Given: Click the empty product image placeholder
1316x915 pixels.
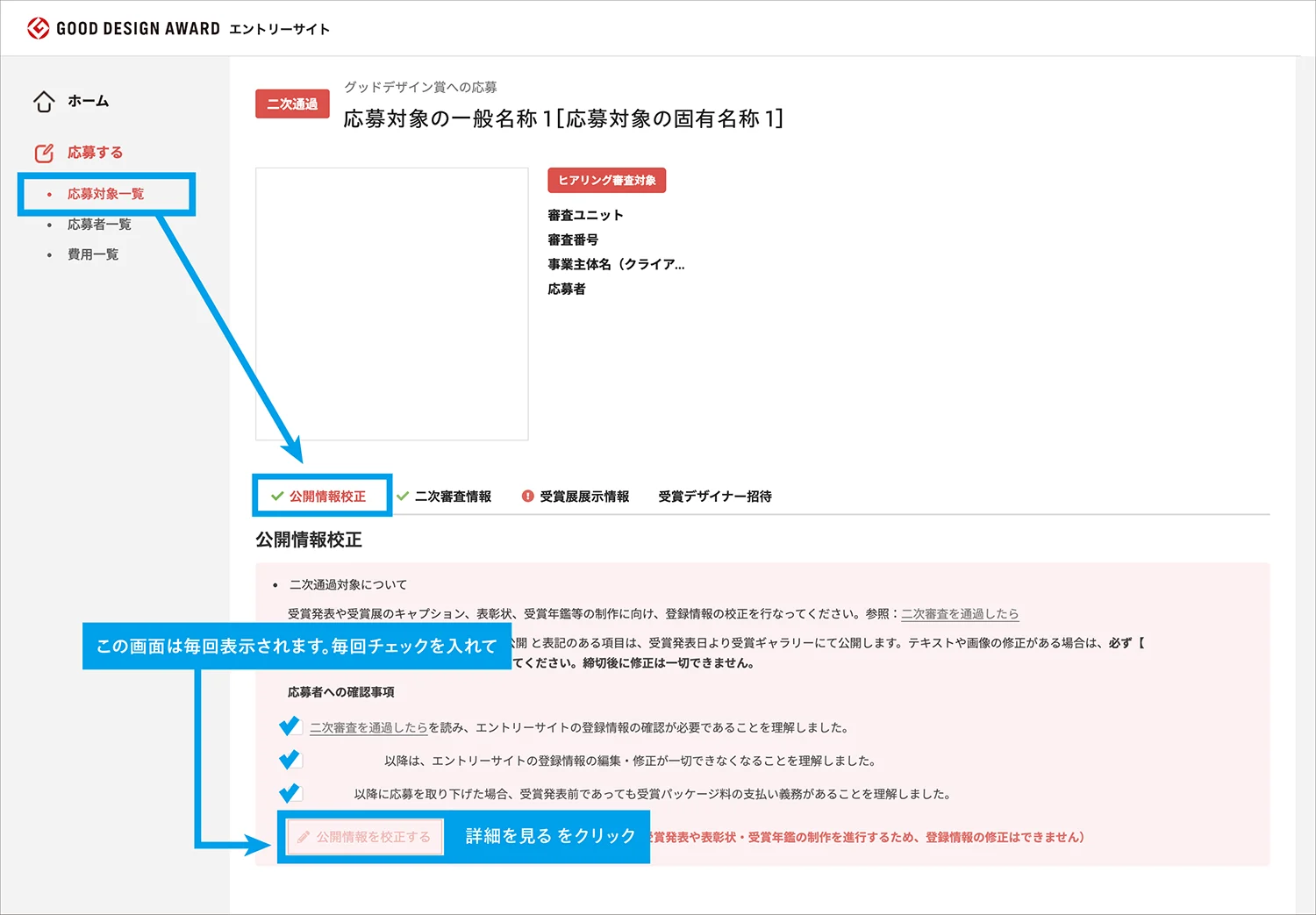Looking at the screenshot, I should click(390, 304).
